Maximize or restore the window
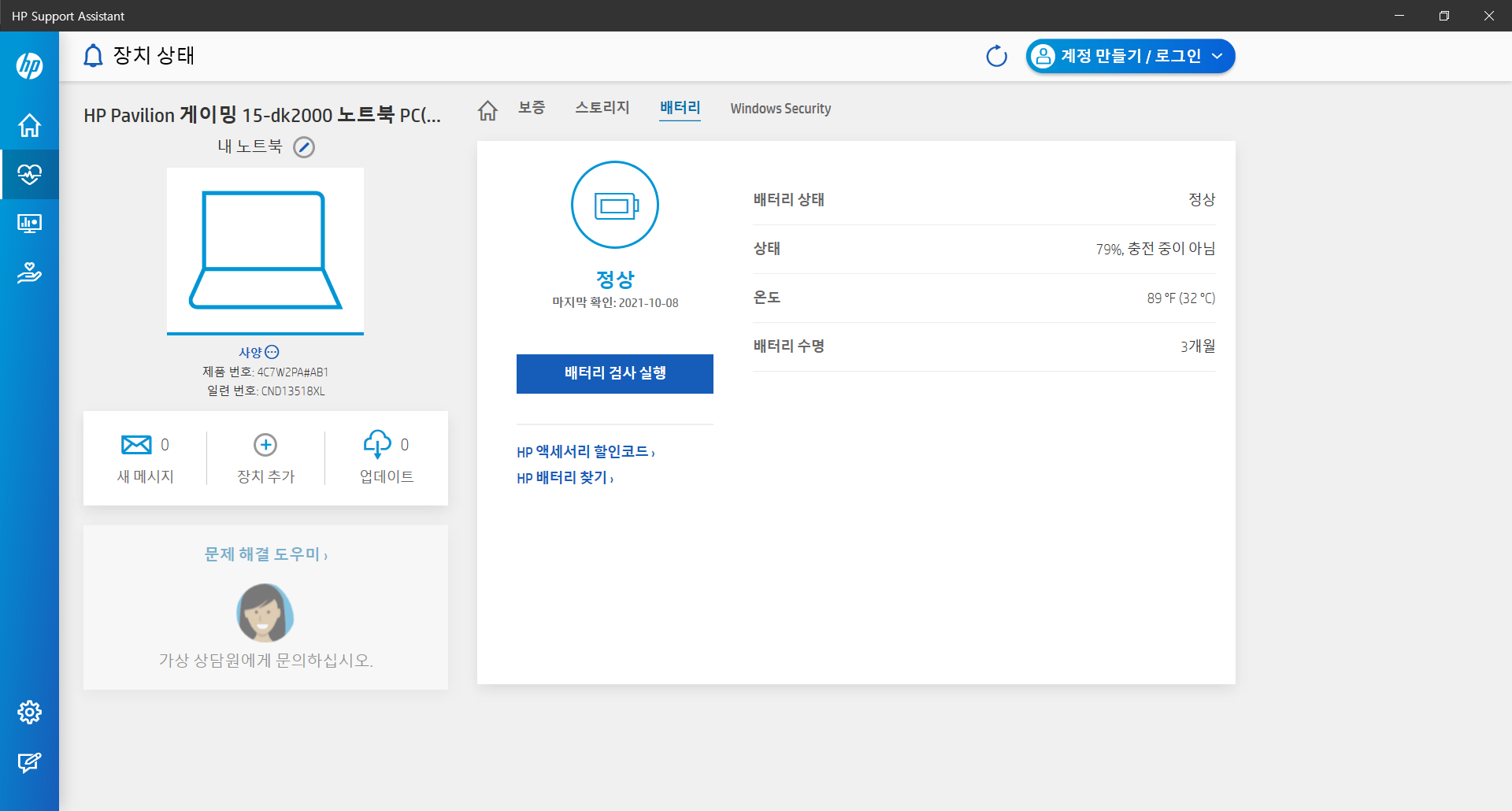 point(1444,16)
